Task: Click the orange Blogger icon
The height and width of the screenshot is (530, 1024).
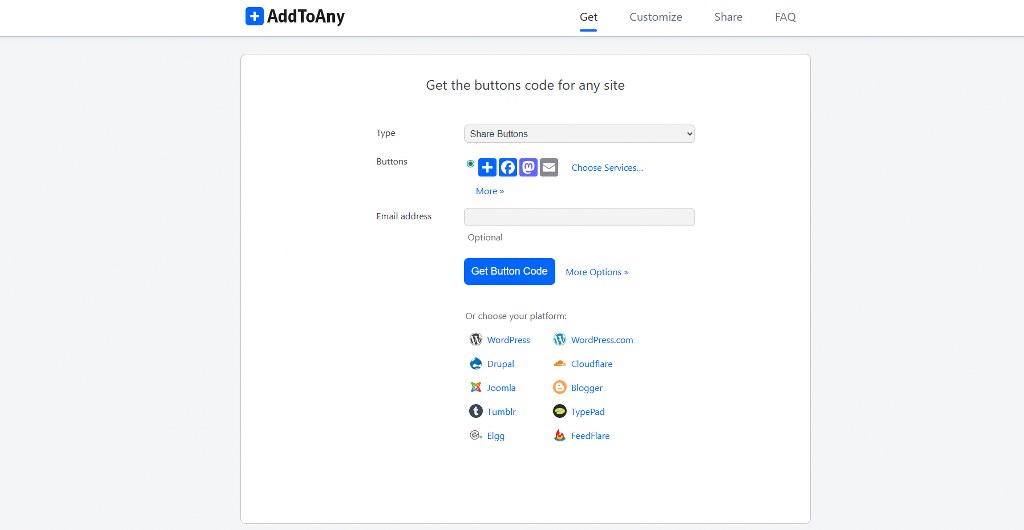Action: (x=560, y=388)
